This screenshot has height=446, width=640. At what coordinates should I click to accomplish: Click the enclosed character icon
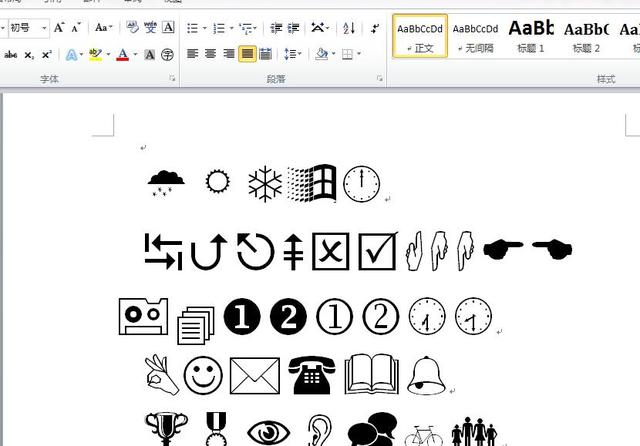[168, 54]
